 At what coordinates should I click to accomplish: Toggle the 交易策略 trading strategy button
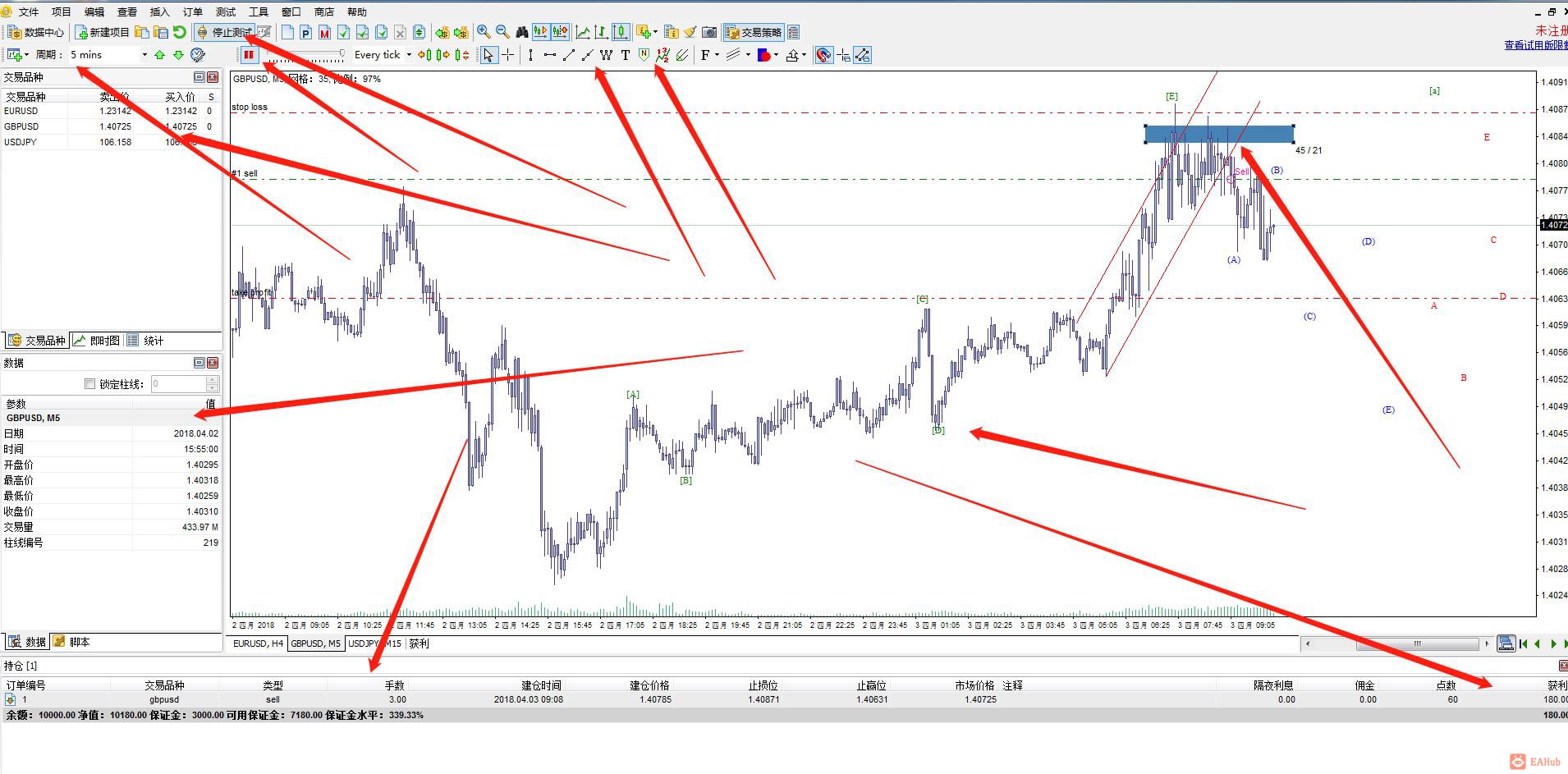tap(754, 32)
